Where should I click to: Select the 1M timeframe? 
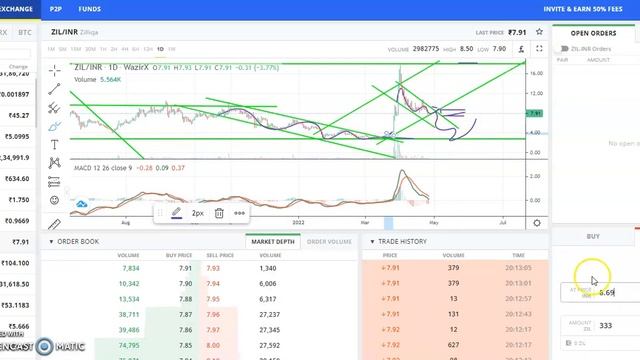51,49
